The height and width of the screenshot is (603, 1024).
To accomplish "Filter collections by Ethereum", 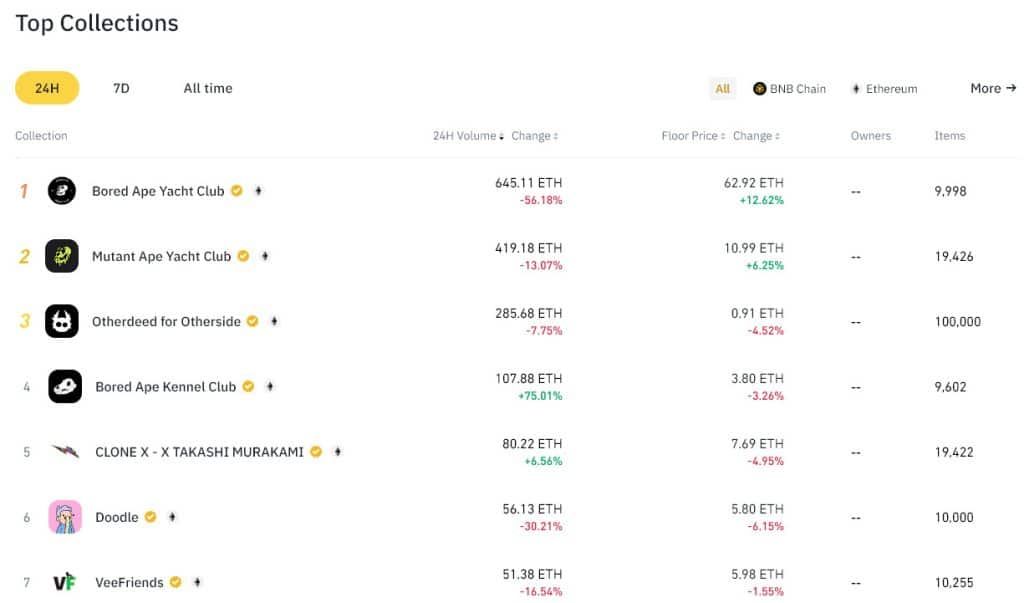I will (x=885, y=89).
